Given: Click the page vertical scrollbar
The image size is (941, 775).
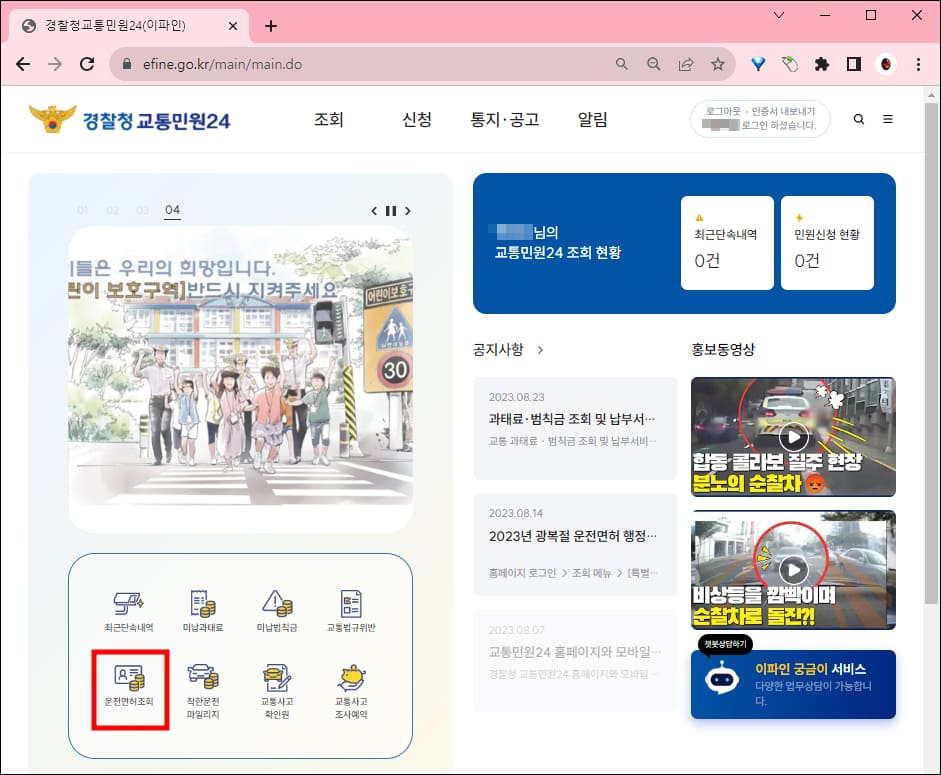Looking at the screenshot, I should 931,354.
